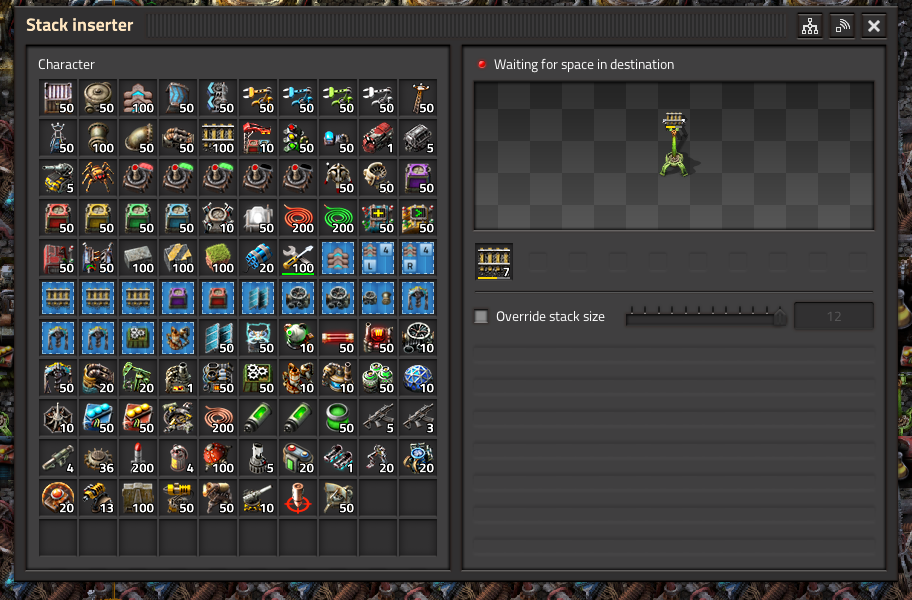Pick up the chest stack of 50
This screenshot has width=912, height=600.
58,98
